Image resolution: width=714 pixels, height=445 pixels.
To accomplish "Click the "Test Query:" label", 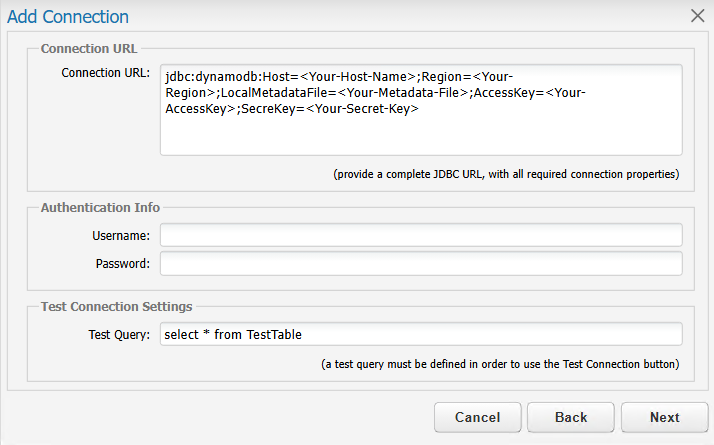I will (x=119, y=335).
